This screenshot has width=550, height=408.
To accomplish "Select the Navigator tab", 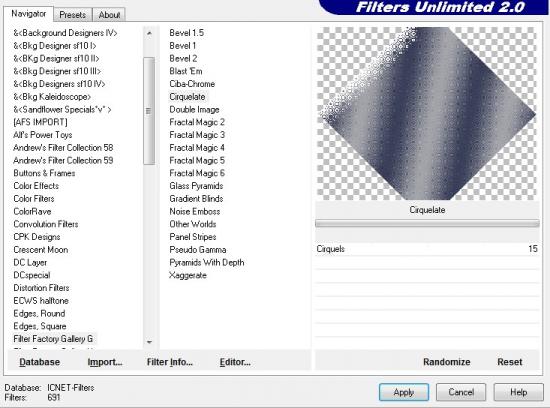I will coord(29,14).
